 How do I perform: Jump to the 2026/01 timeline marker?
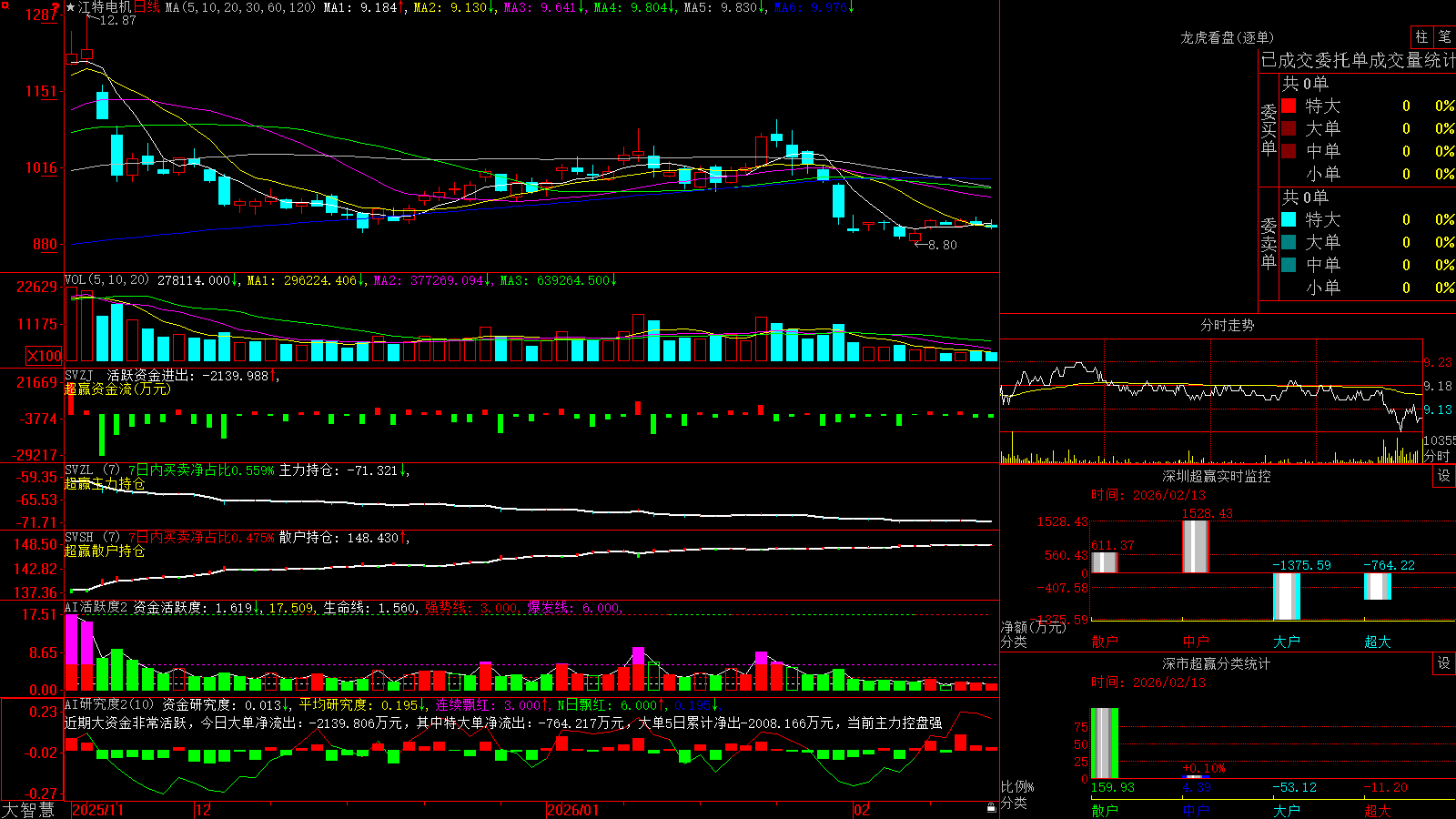click(x=573, y=810)
